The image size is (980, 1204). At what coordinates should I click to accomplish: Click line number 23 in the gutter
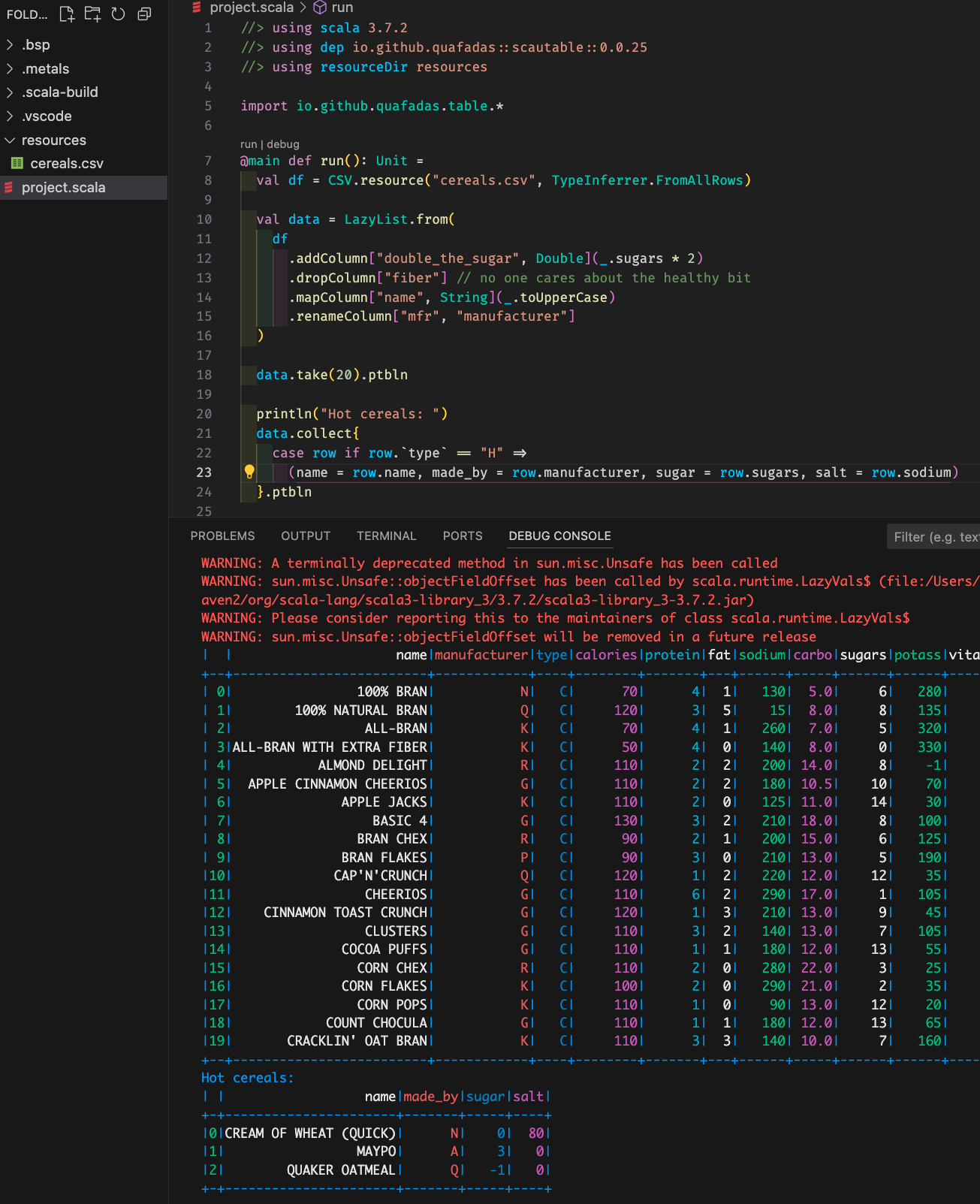(204, 472)
